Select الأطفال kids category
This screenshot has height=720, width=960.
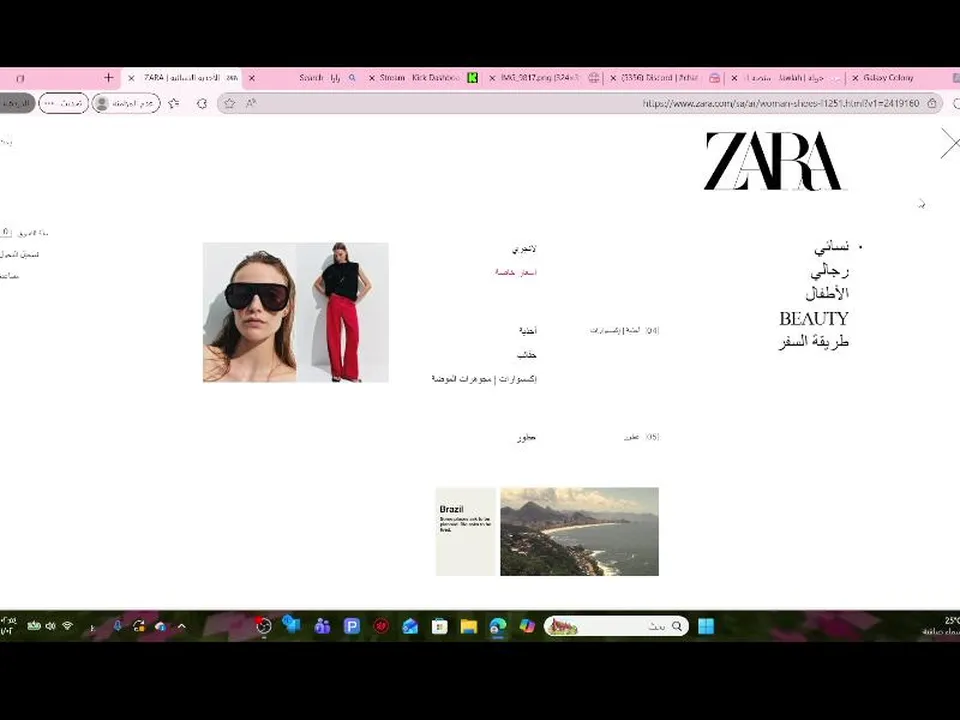[827, 294]
